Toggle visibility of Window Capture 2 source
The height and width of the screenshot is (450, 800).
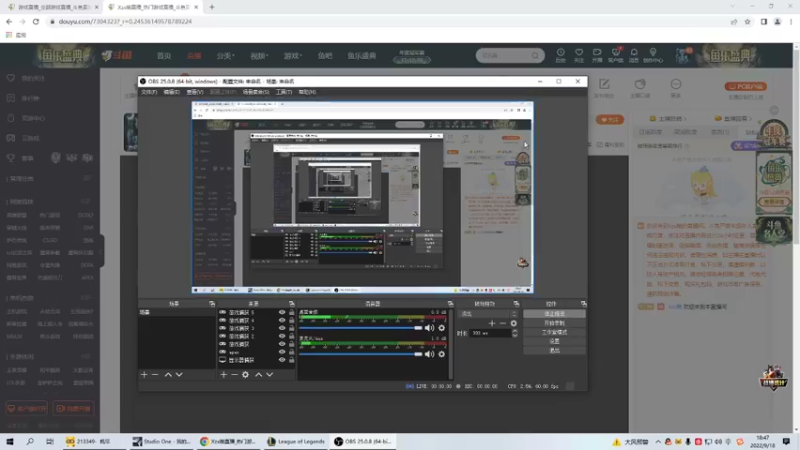[x=282, y=336]
